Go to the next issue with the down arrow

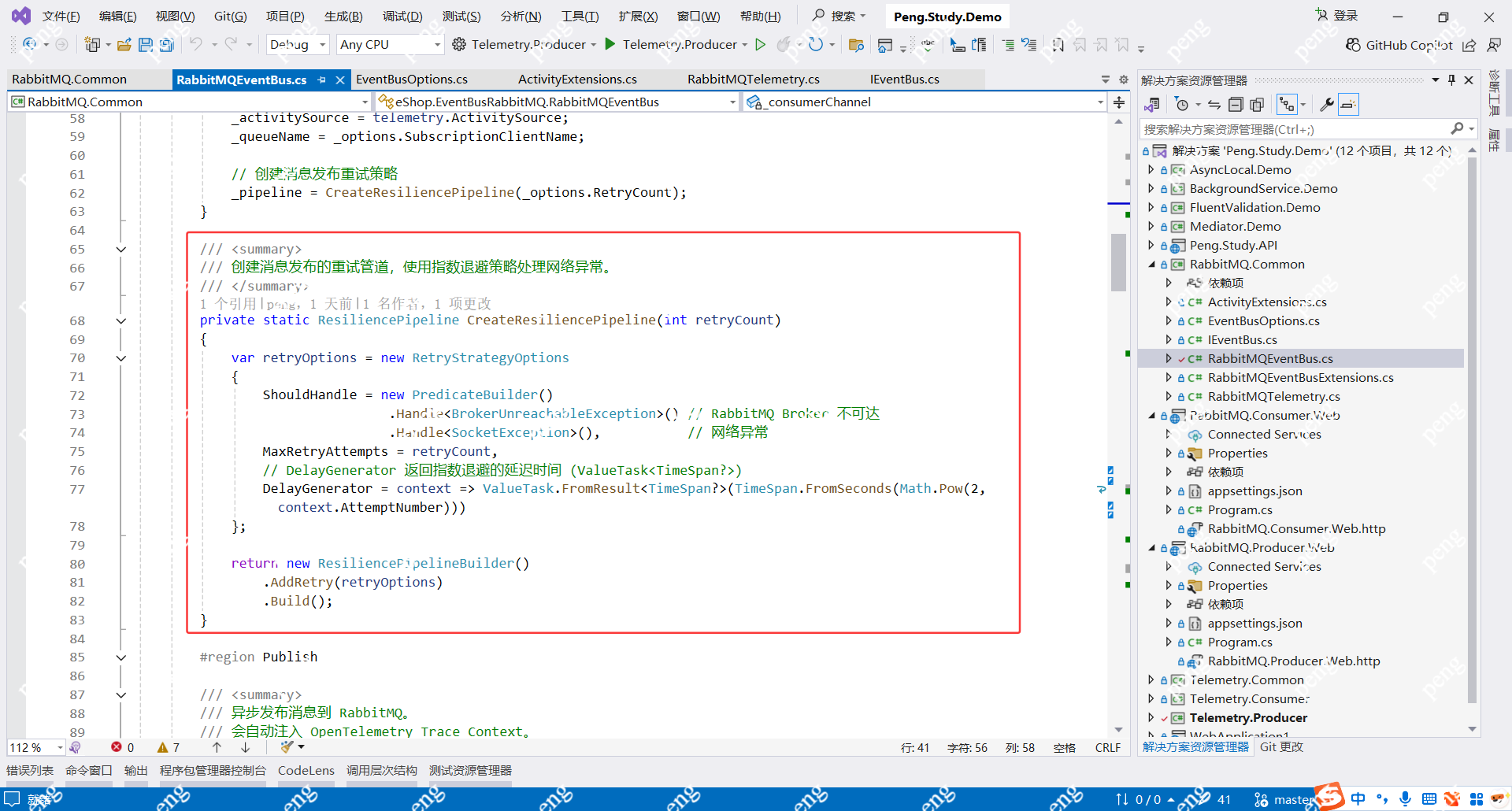246,747
